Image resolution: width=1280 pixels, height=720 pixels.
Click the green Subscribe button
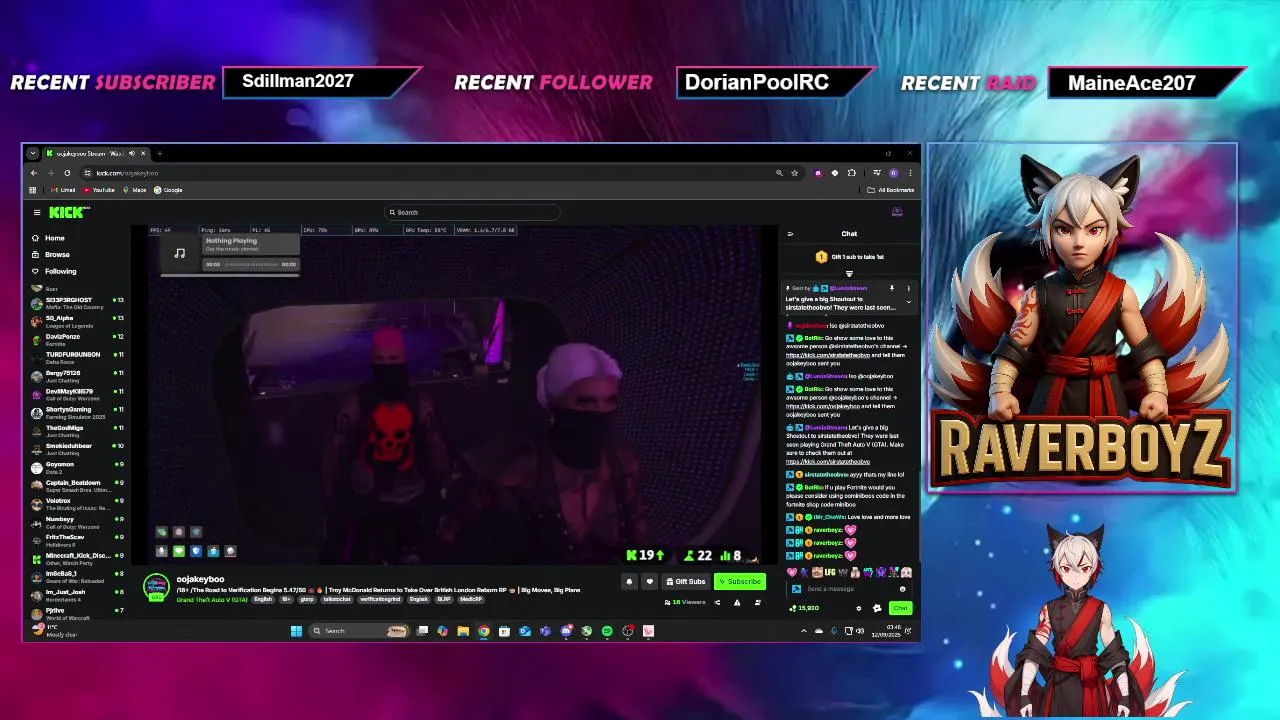pyautogui.click(x=740, y=582)
